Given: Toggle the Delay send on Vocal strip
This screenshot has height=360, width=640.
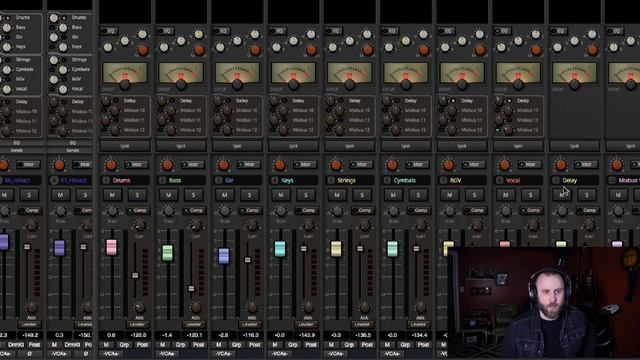Looking at the screenshot, I should tap(509, 100).
